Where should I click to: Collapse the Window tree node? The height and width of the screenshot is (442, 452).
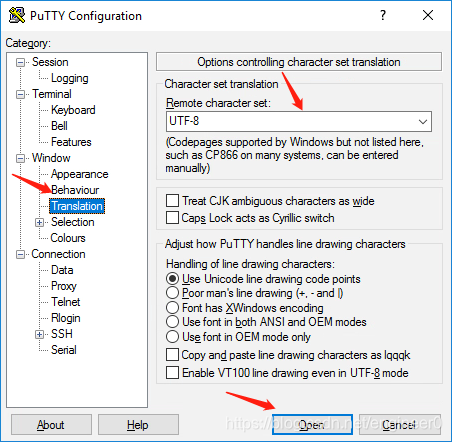(x=20, y=158)
